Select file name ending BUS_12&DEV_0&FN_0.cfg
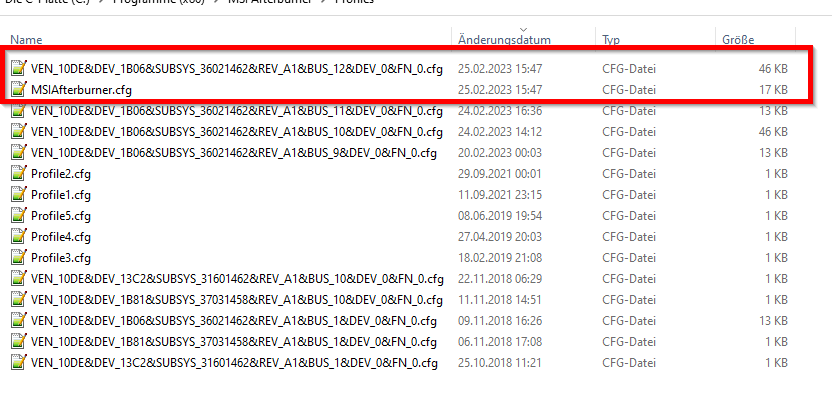 (x=237, y=69)
